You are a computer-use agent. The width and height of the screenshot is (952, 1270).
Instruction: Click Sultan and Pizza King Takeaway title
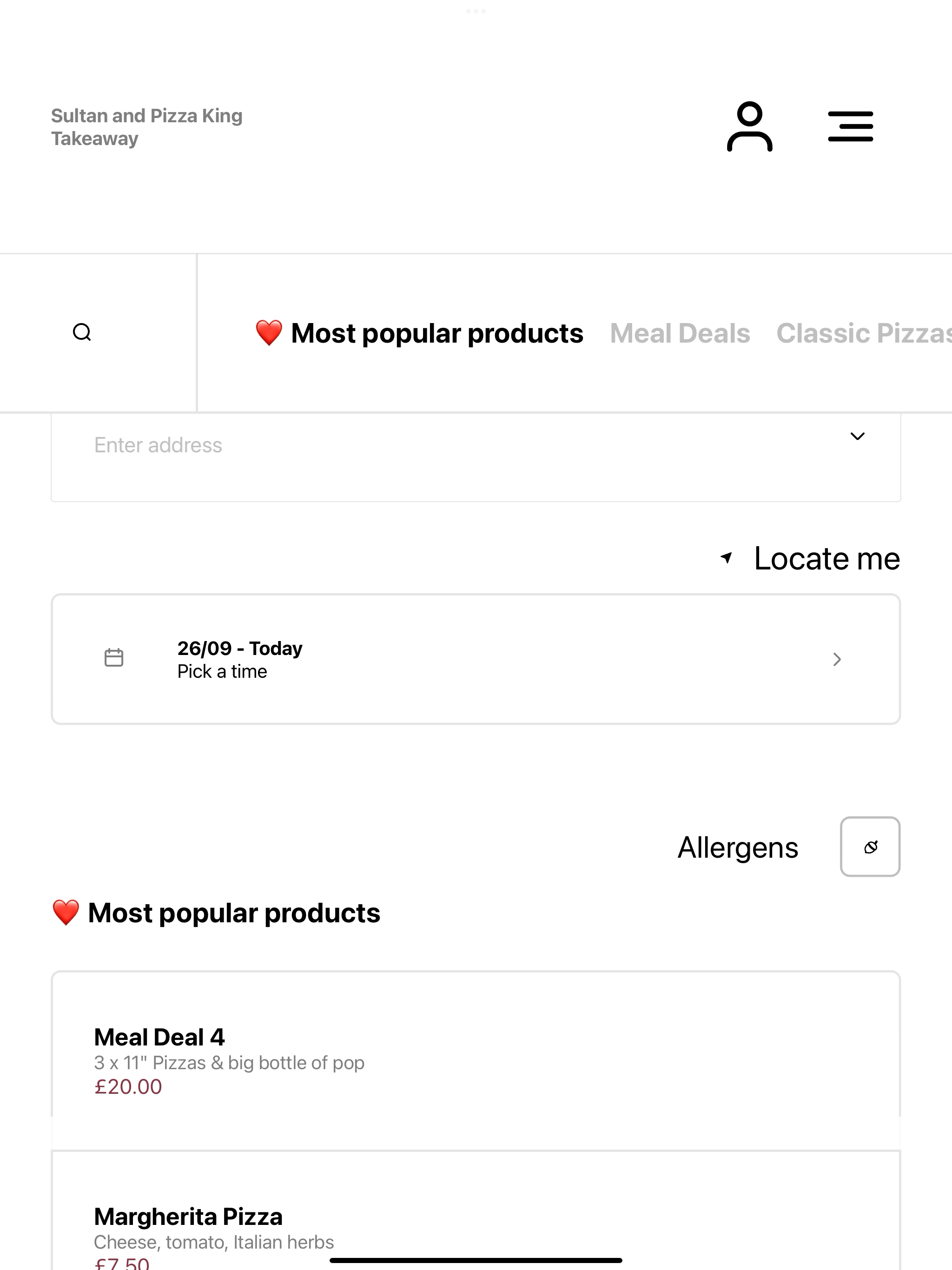tap(147, 127)
